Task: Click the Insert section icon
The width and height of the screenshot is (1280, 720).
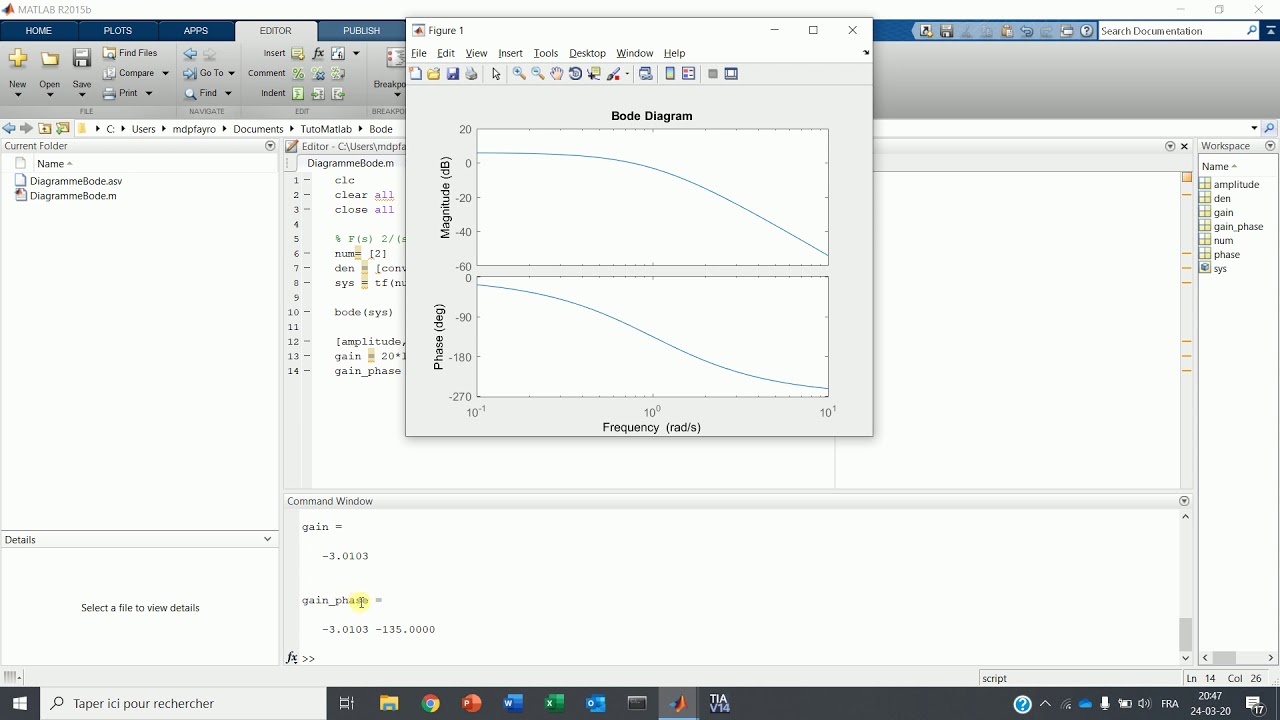Action: (298, 54)
